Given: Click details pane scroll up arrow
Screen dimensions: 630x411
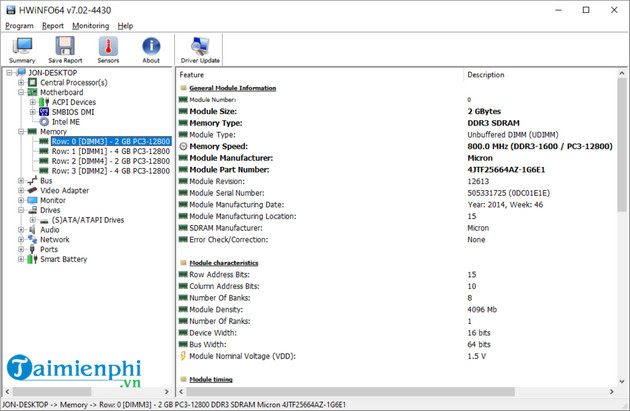Looking at the screenshot, I should (622, 74).
